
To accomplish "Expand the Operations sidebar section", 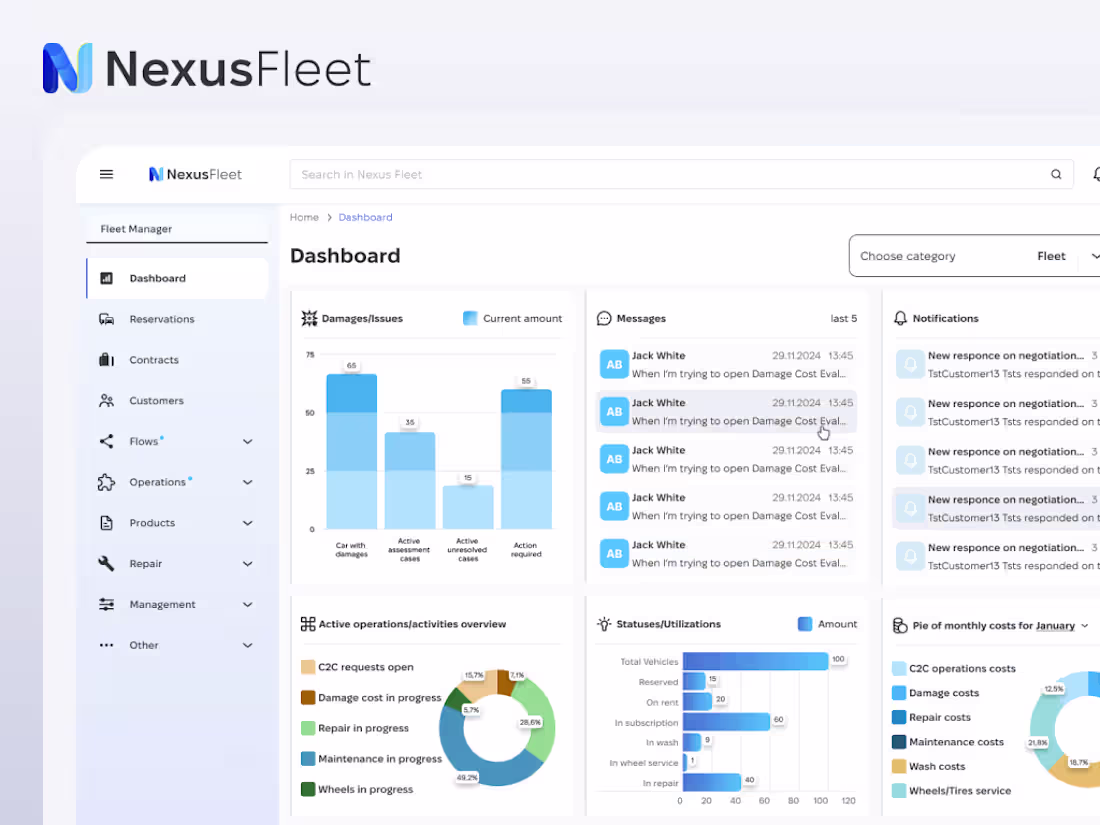I will (158, 482).
